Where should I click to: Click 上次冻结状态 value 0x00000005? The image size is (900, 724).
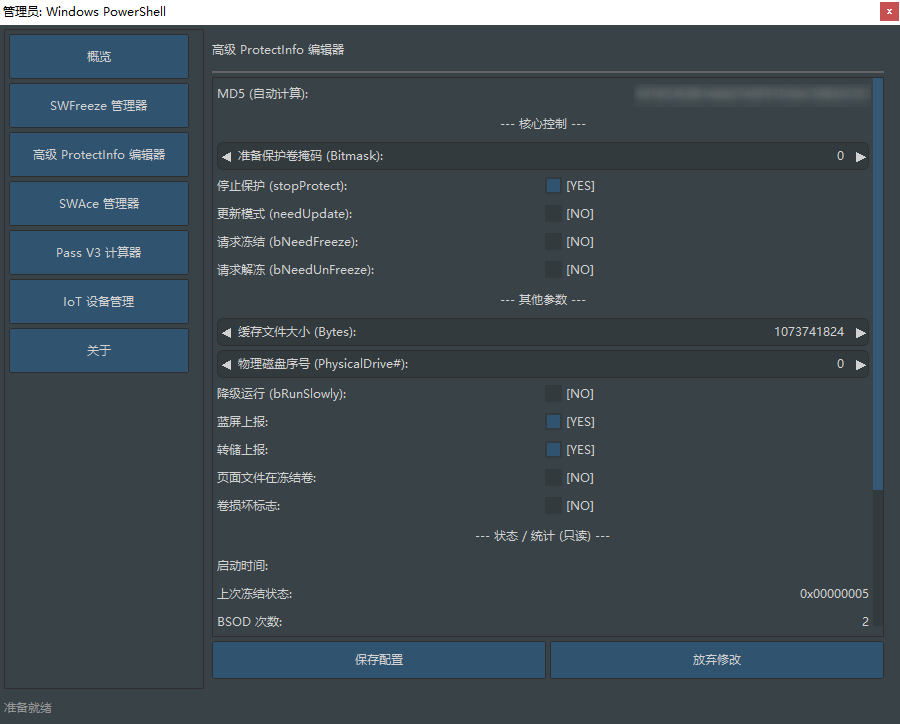(x=834, y=594)
